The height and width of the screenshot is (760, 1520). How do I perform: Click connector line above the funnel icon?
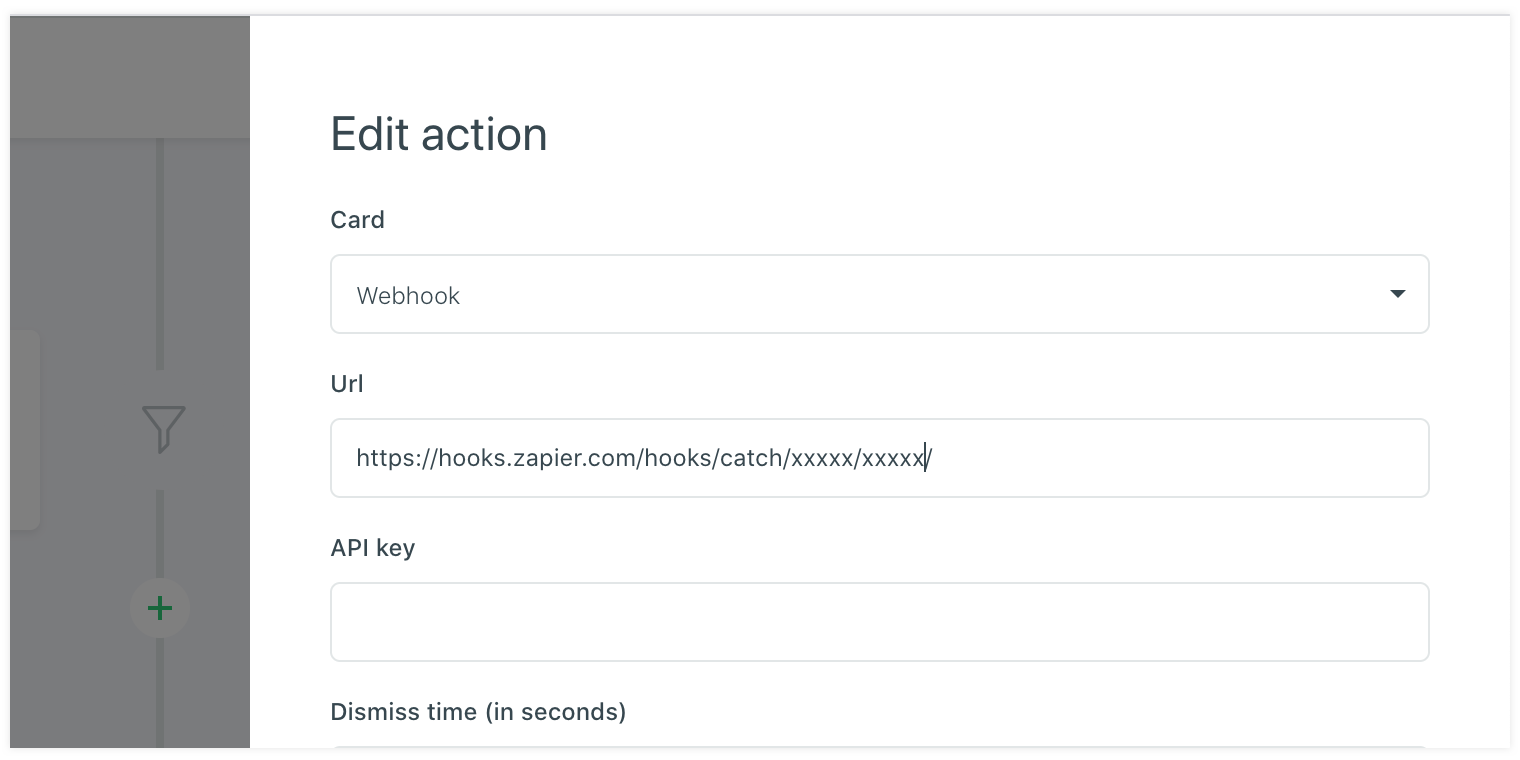[160, 250]
